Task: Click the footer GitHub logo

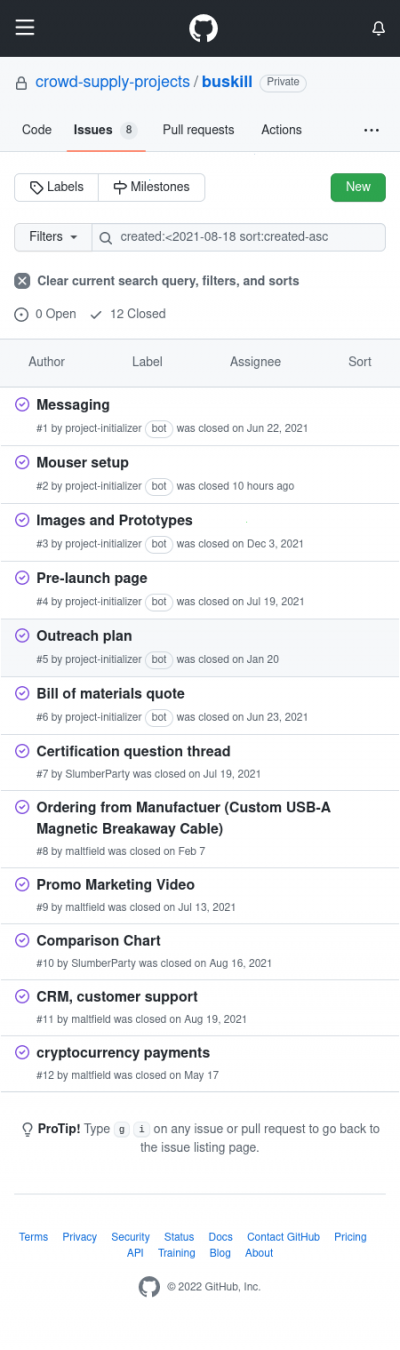Action: pos(149,1287)
